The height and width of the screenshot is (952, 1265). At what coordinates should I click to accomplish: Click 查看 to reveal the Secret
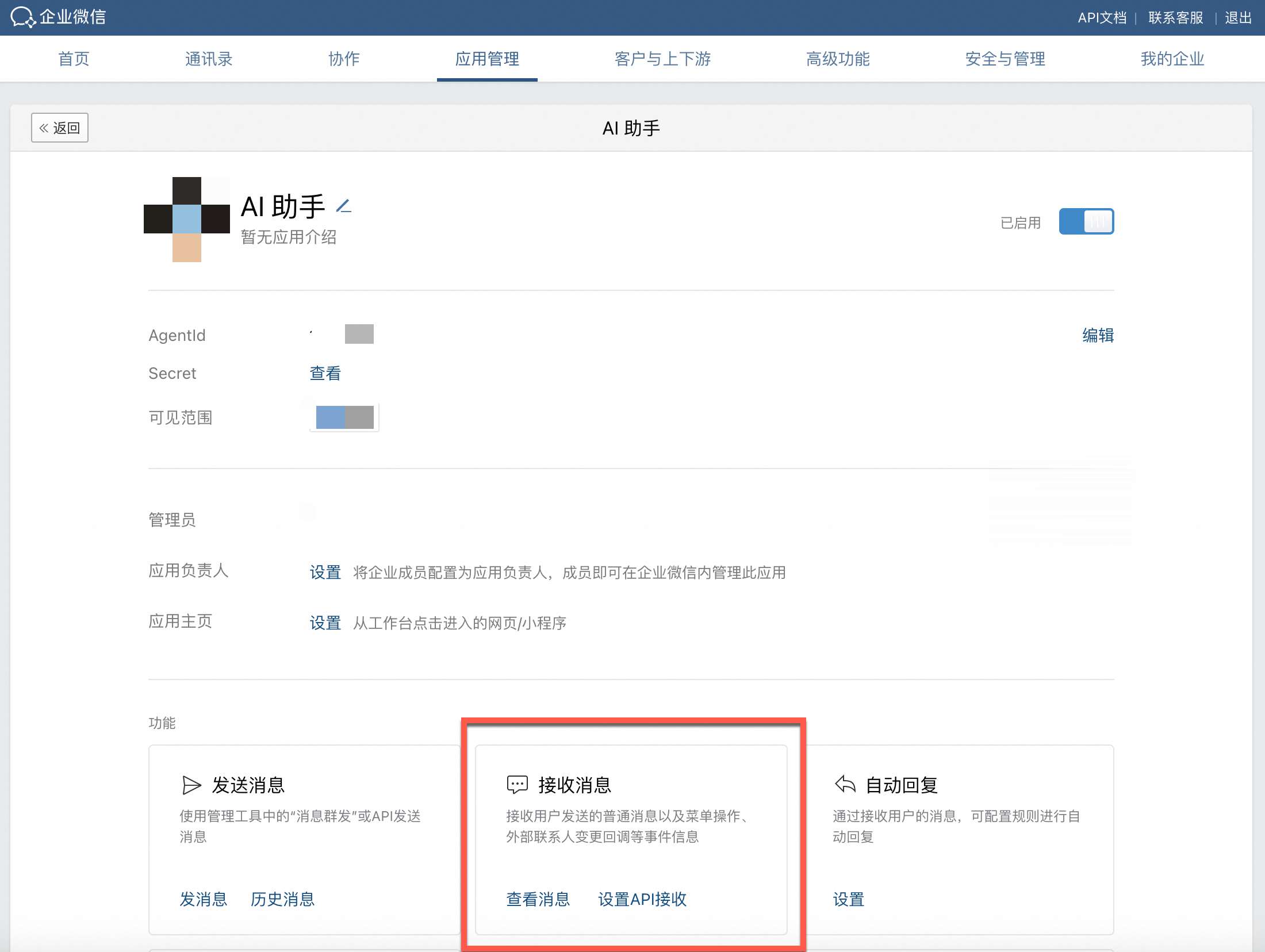tap(325, 374)
